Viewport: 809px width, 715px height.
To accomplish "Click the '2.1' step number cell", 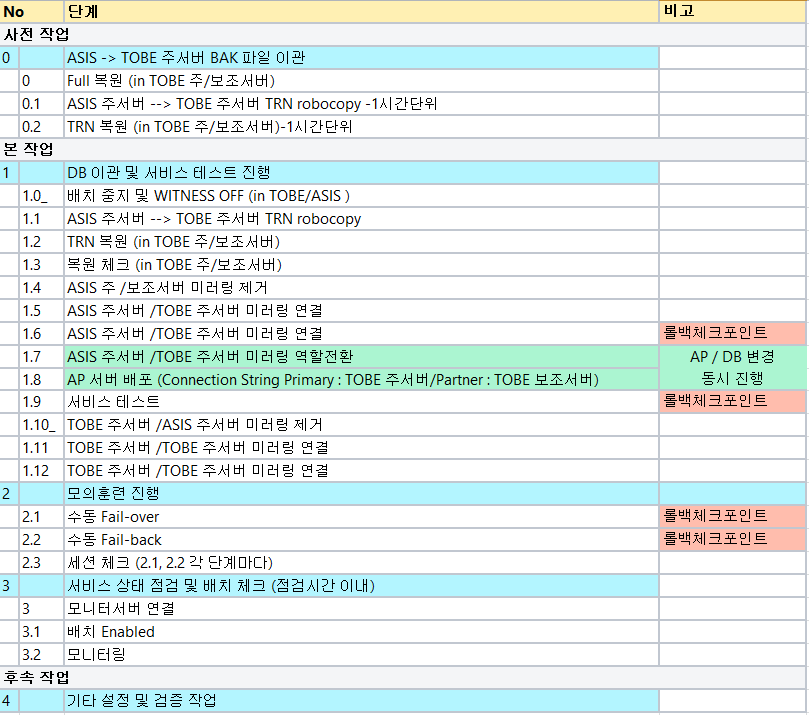I will click(41, 517).
